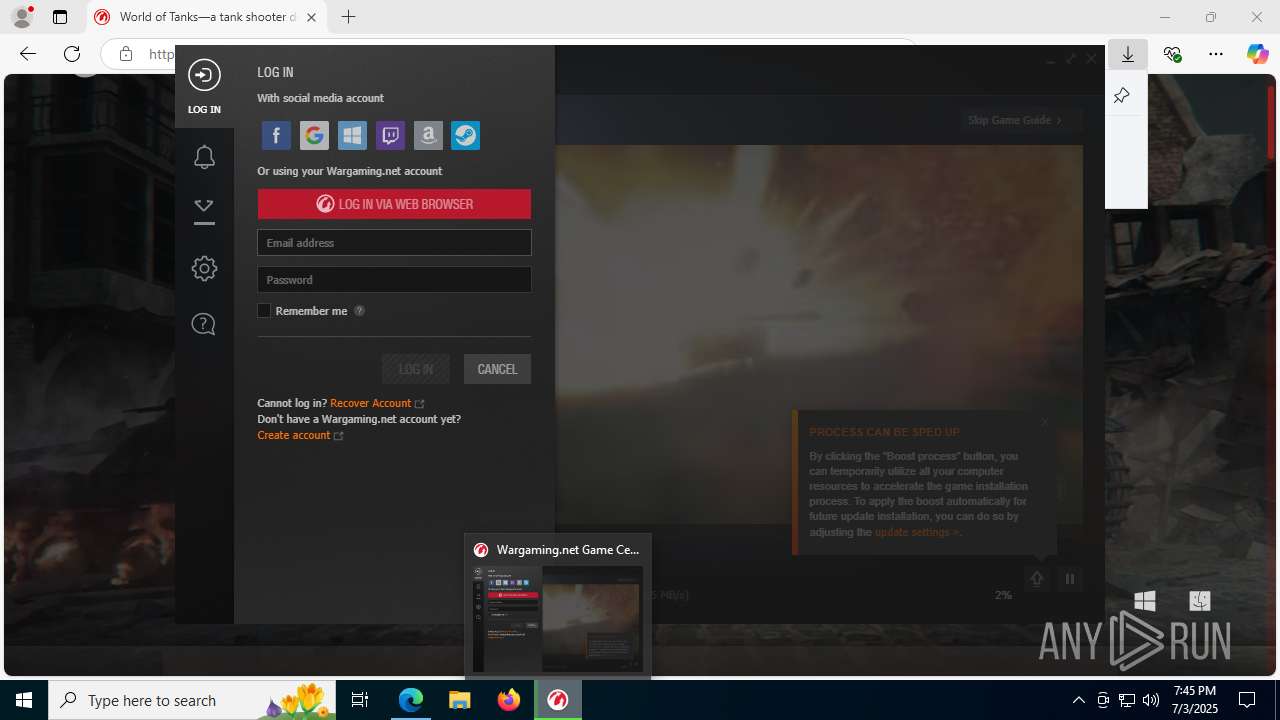Open the Edge profile avatar
This screenshot has width=1280, height=720.
(22, 17)
